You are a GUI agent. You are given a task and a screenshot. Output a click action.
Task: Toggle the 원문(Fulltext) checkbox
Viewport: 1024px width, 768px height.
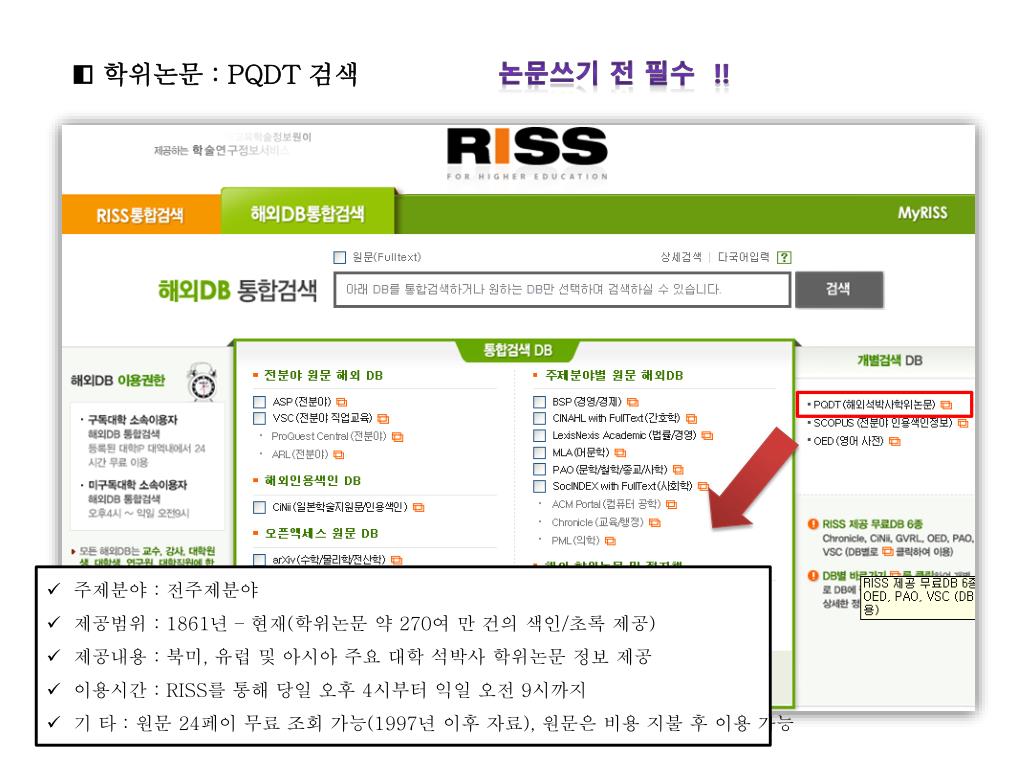340,257
